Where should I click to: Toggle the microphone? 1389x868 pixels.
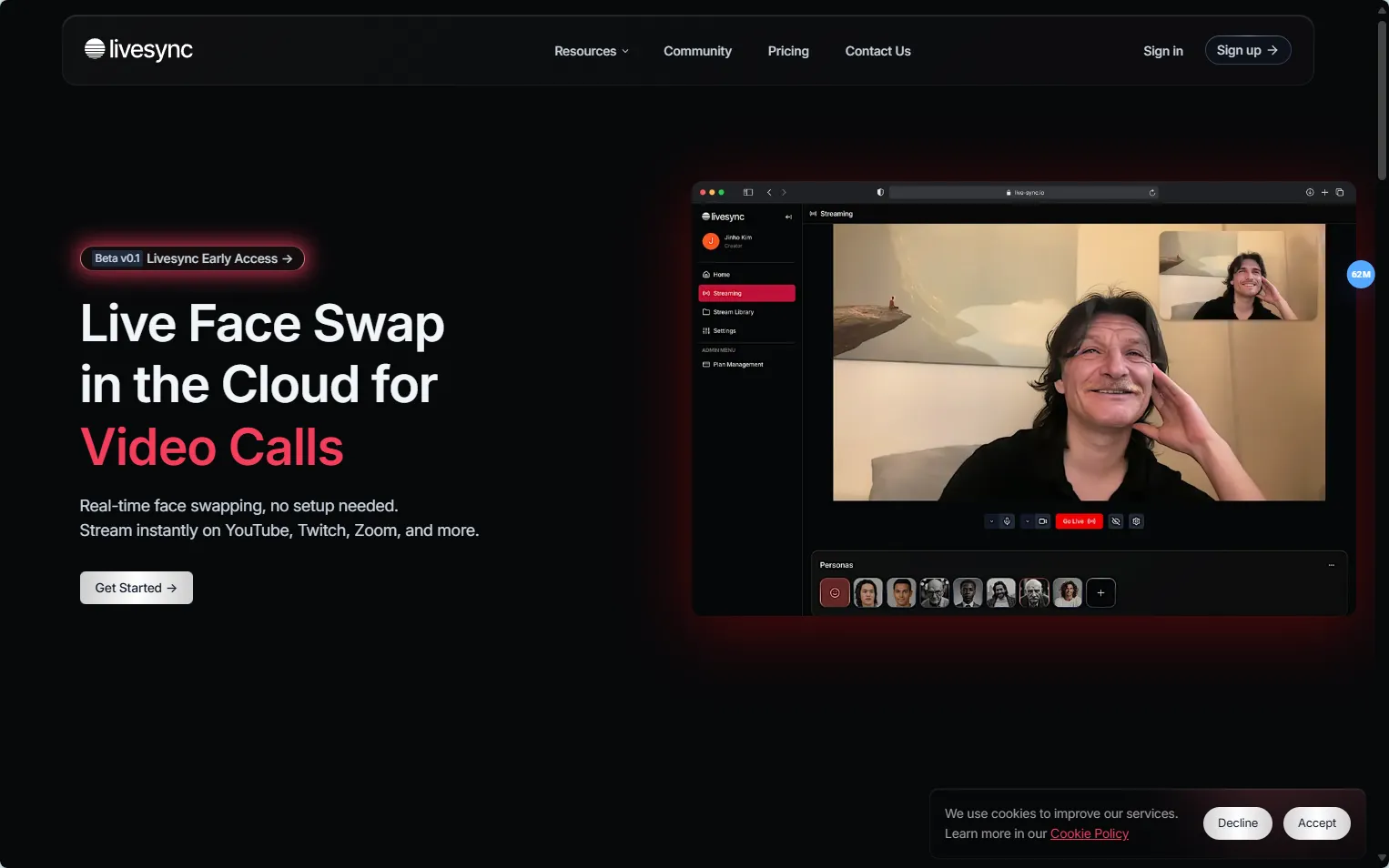pyautogui.click(x=1007, y=521)
